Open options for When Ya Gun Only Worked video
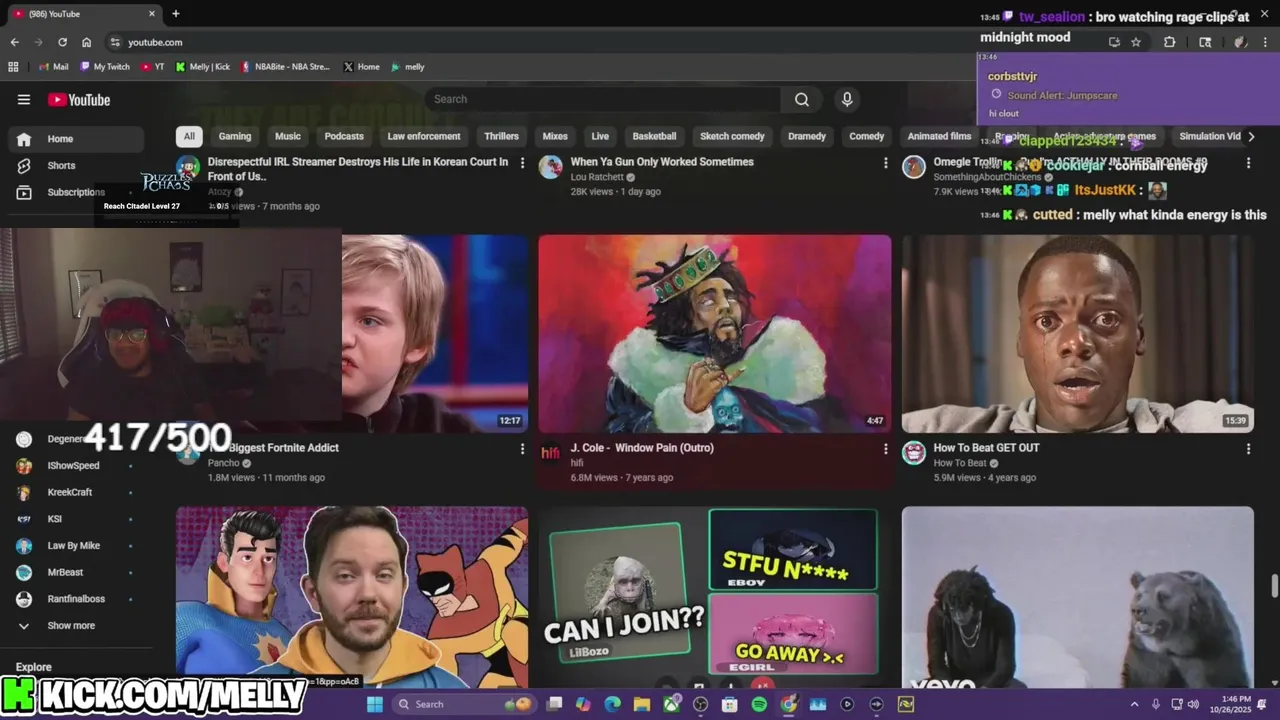 pyautogui.click(x=885, y=163)
